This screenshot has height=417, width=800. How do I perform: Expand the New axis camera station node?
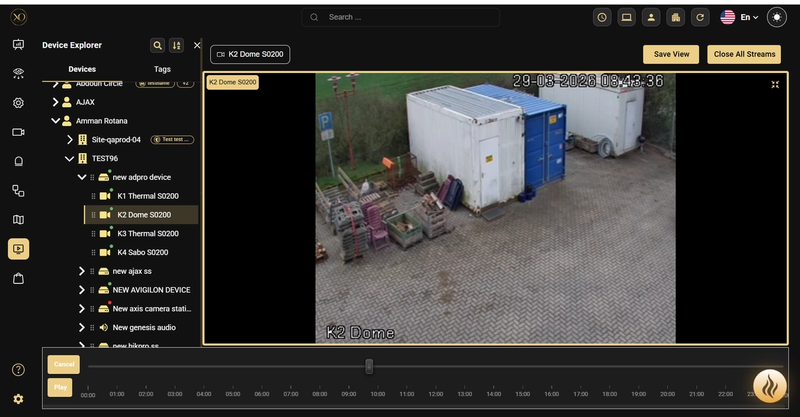(x=82, y=309)
